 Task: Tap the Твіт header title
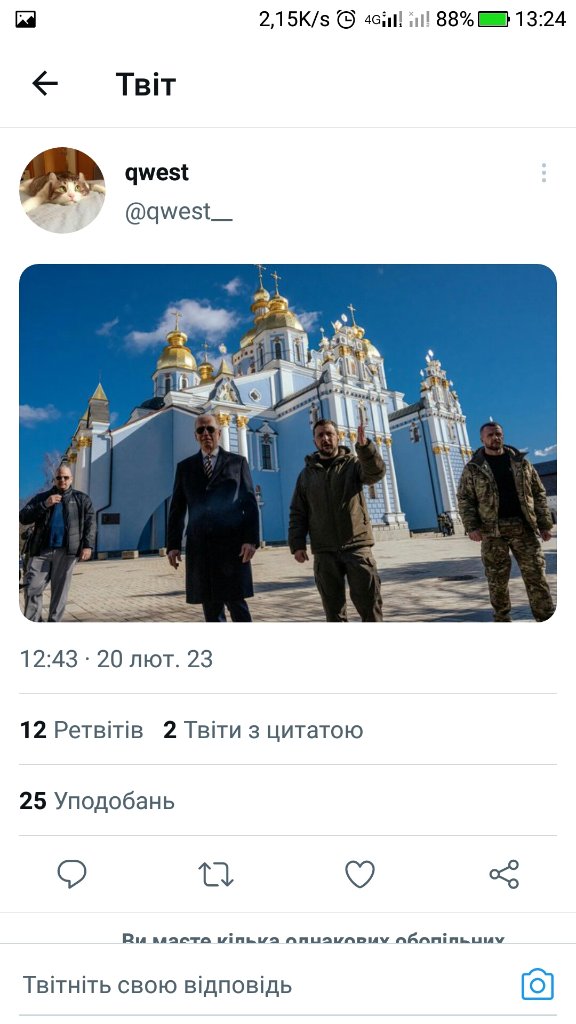pyautogui.click(x=146, y=84)
